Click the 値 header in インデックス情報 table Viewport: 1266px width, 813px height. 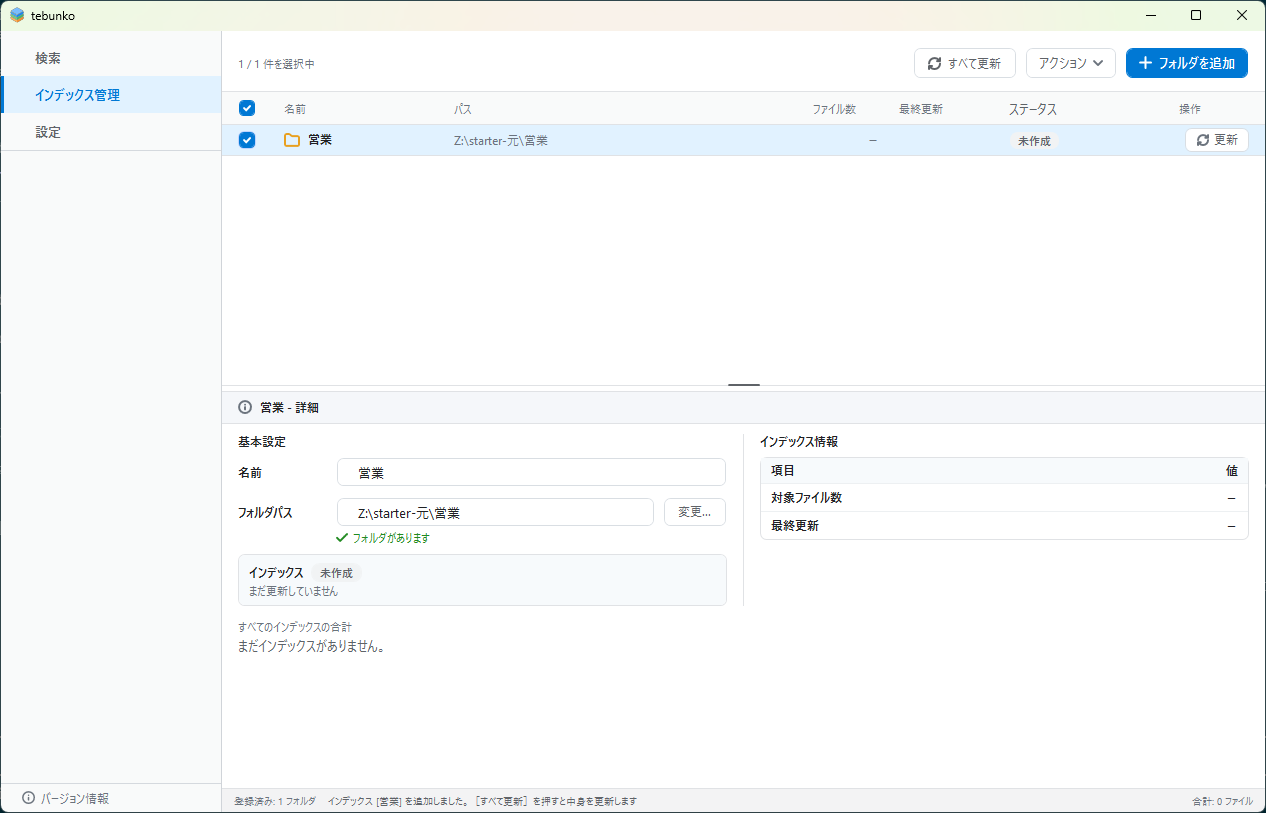coord(1232,470)
